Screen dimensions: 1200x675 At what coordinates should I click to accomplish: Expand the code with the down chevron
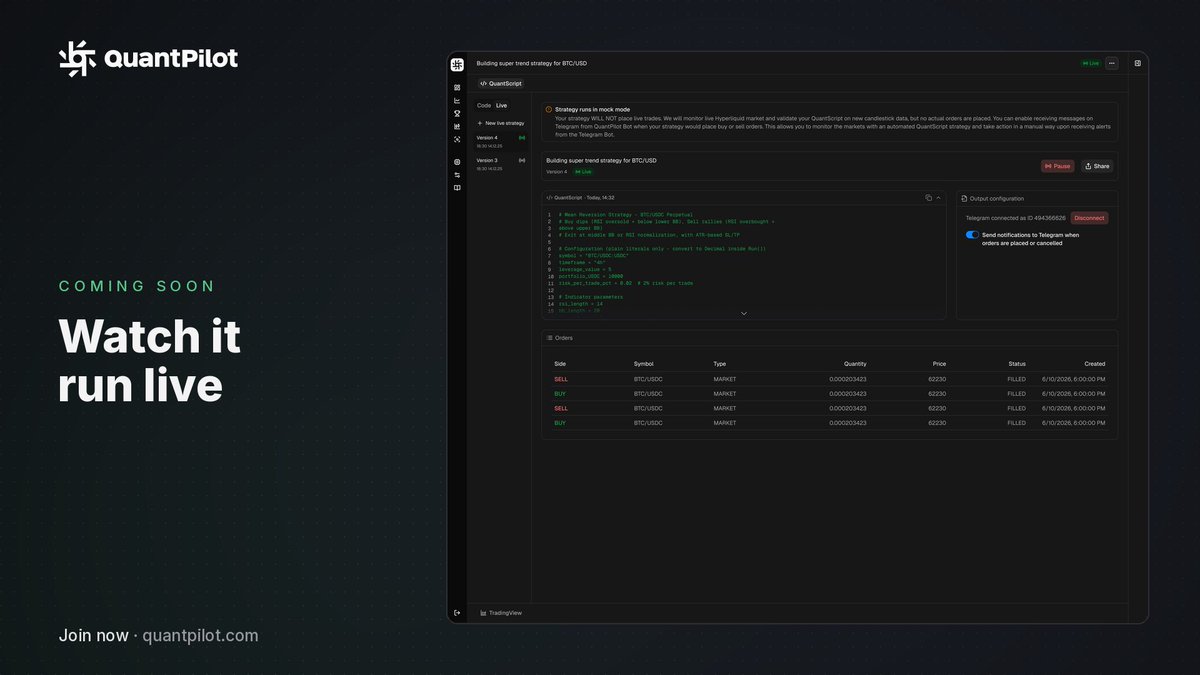(743, 313)
